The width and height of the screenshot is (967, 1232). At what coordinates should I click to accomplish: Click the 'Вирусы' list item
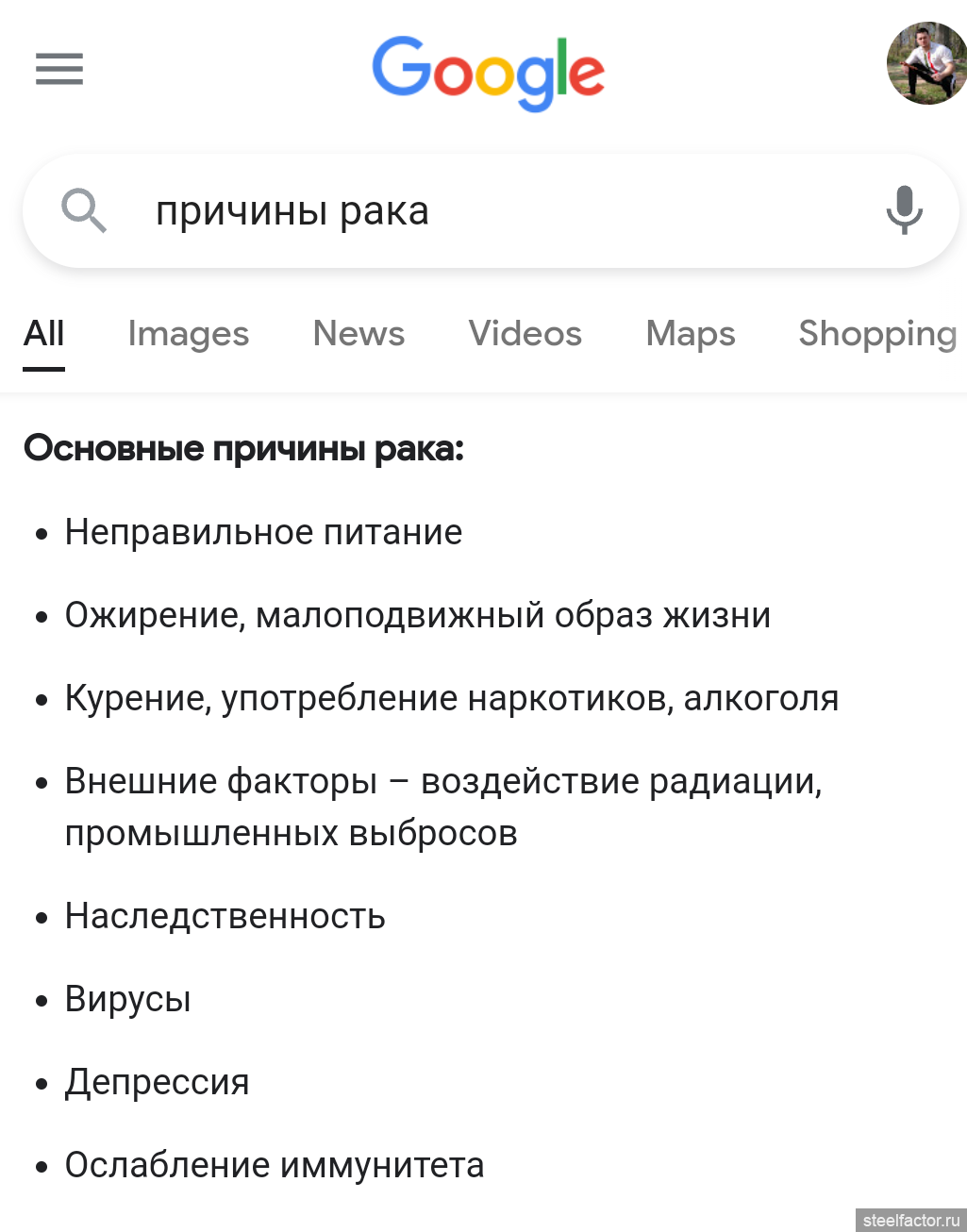[x=127, y=999]
